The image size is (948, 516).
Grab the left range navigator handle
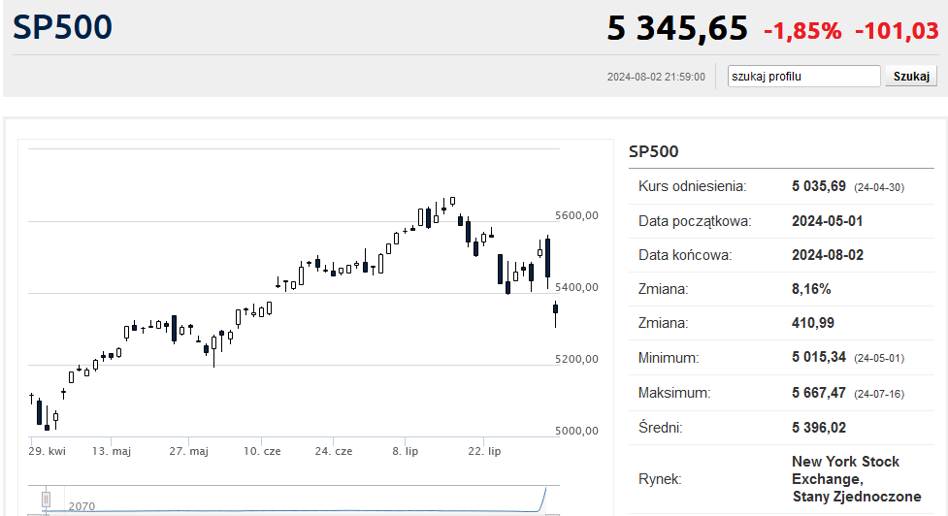pyautogui.click(x=45, y=498)
